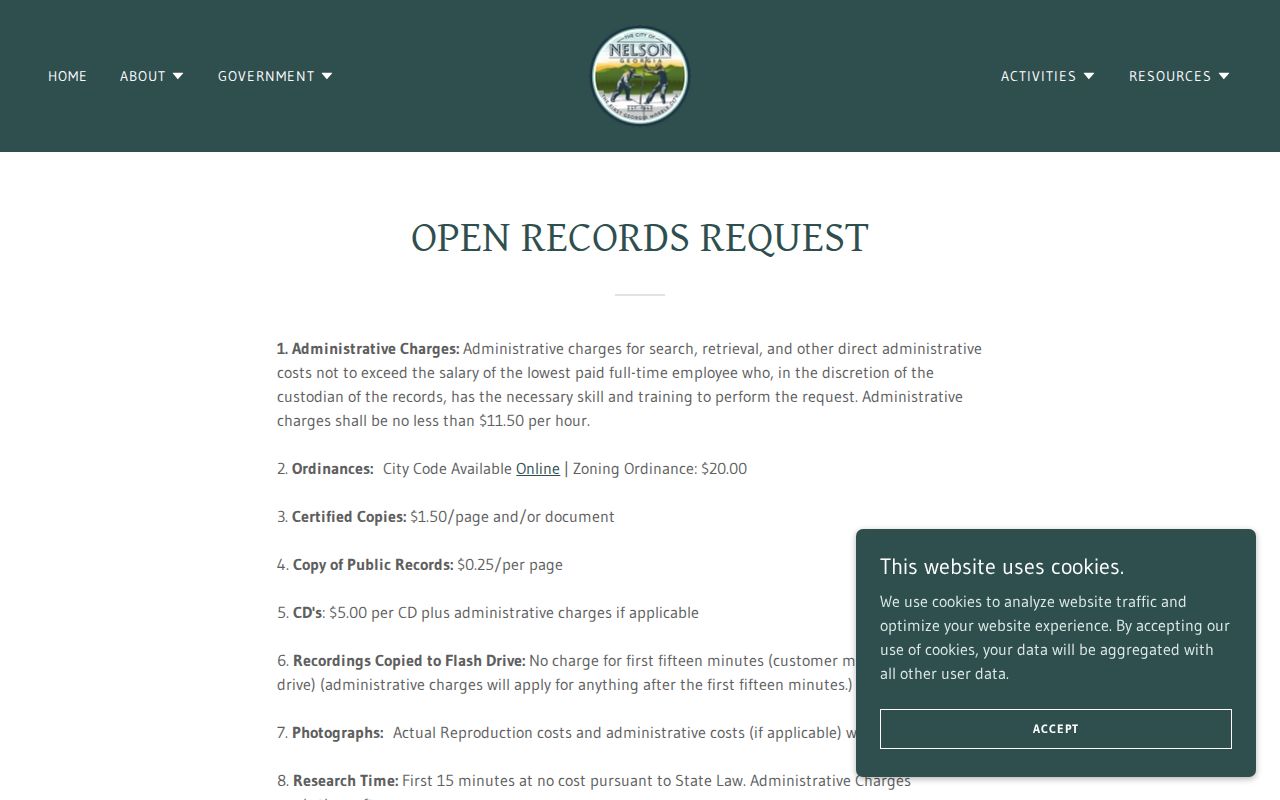Select the 'This website uses cookies.' heading
The width and height of the screenshot is (1280, 800).
[1002, 566]
